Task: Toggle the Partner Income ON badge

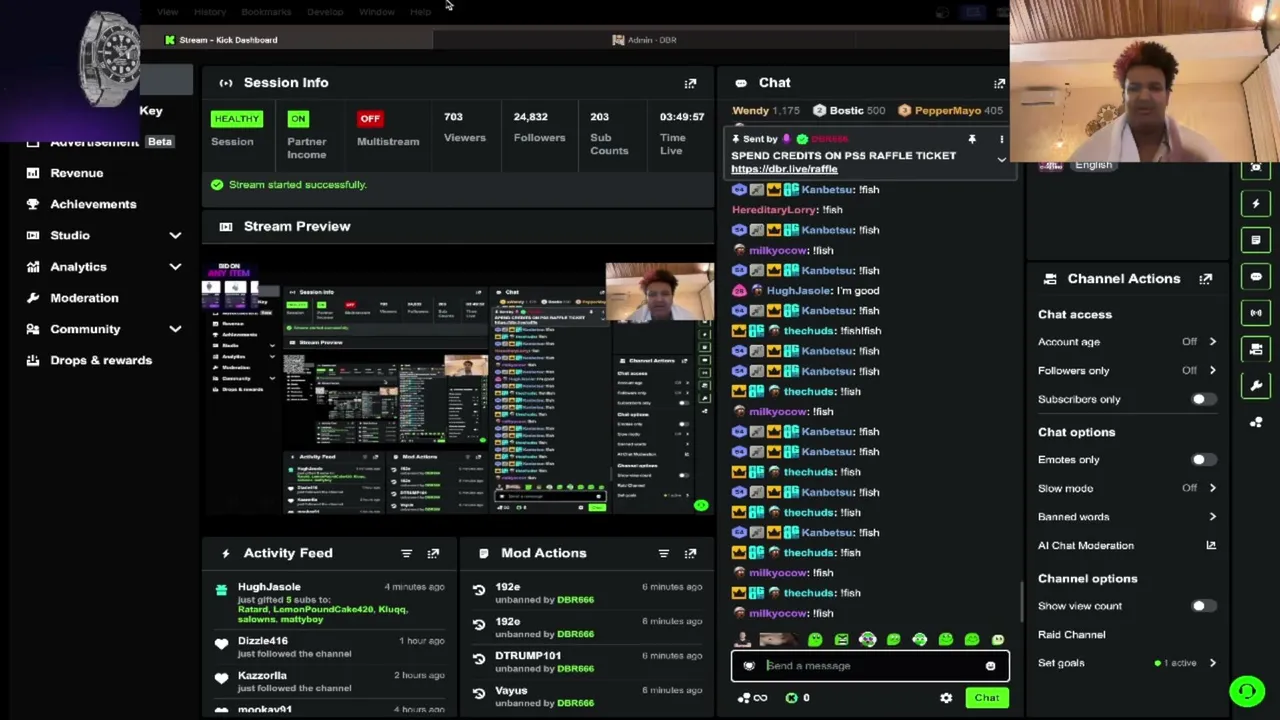Action: click(x=298, y=119)
